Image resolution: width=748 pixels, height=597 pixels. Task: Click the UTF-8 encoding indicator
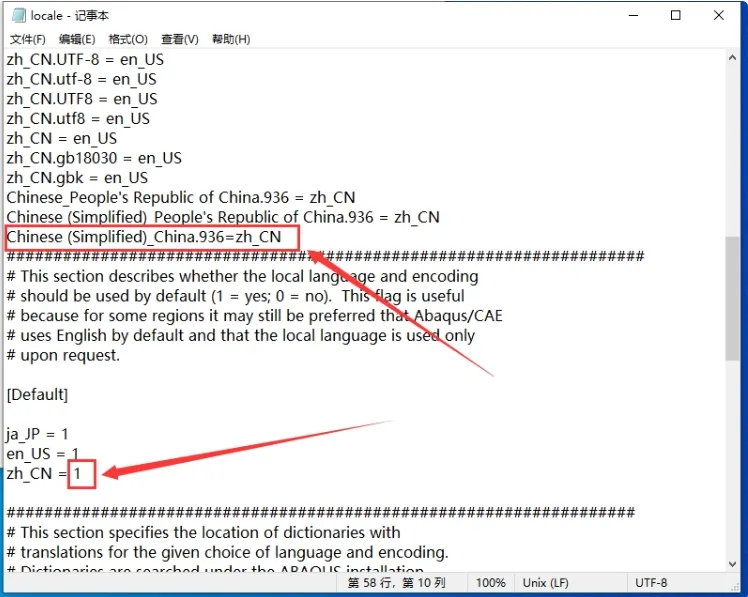coord(651,583)
